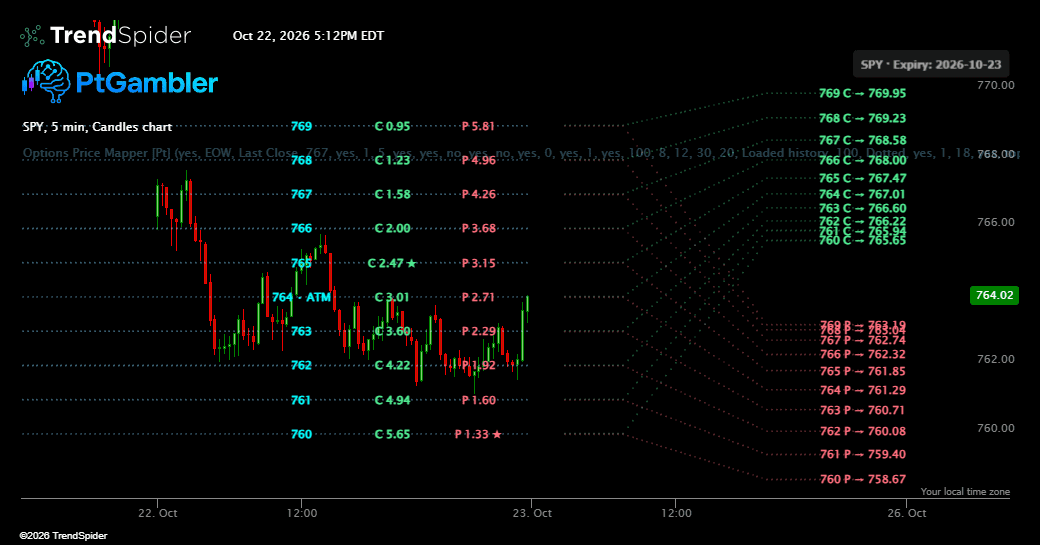
Task: Click the timestamp Oct 22, 2026 5:12PM EDT
Action: tap(308, 36)
